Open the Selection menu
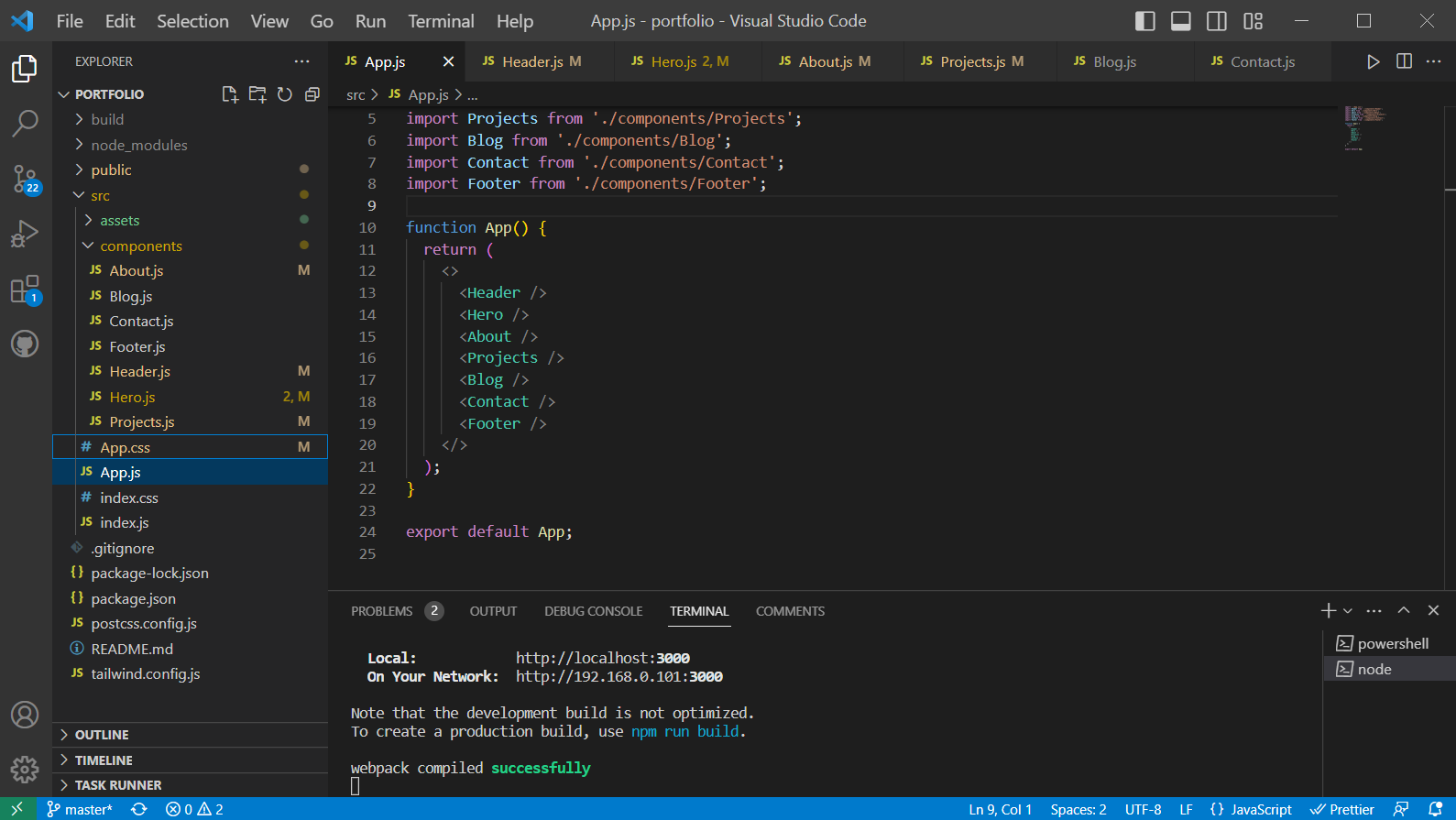This screenshot has width=1456, height=820. click(x=192, y=21)
